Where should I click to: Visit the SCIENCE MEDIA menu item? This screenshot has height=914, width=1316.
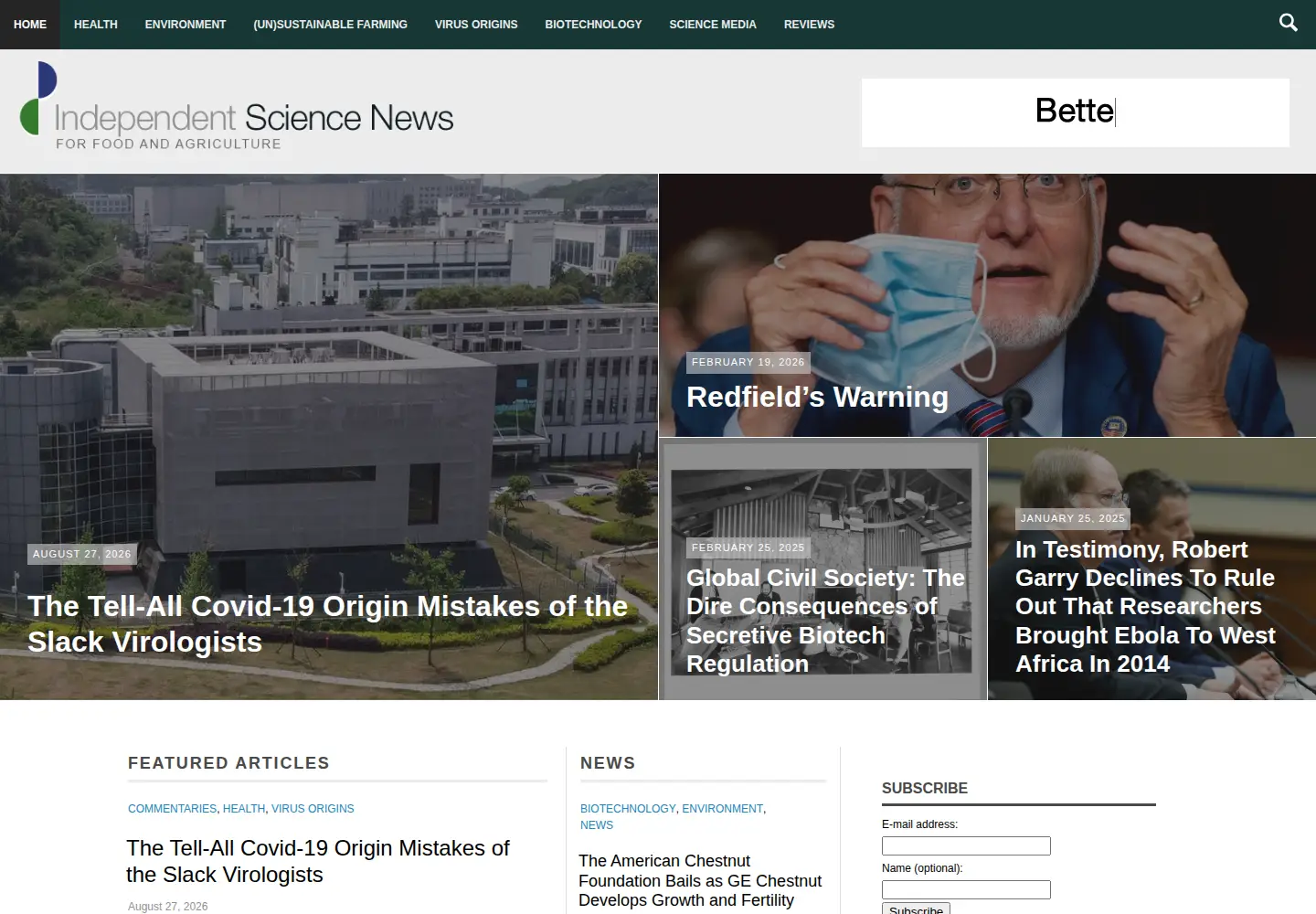pos(713,25)
